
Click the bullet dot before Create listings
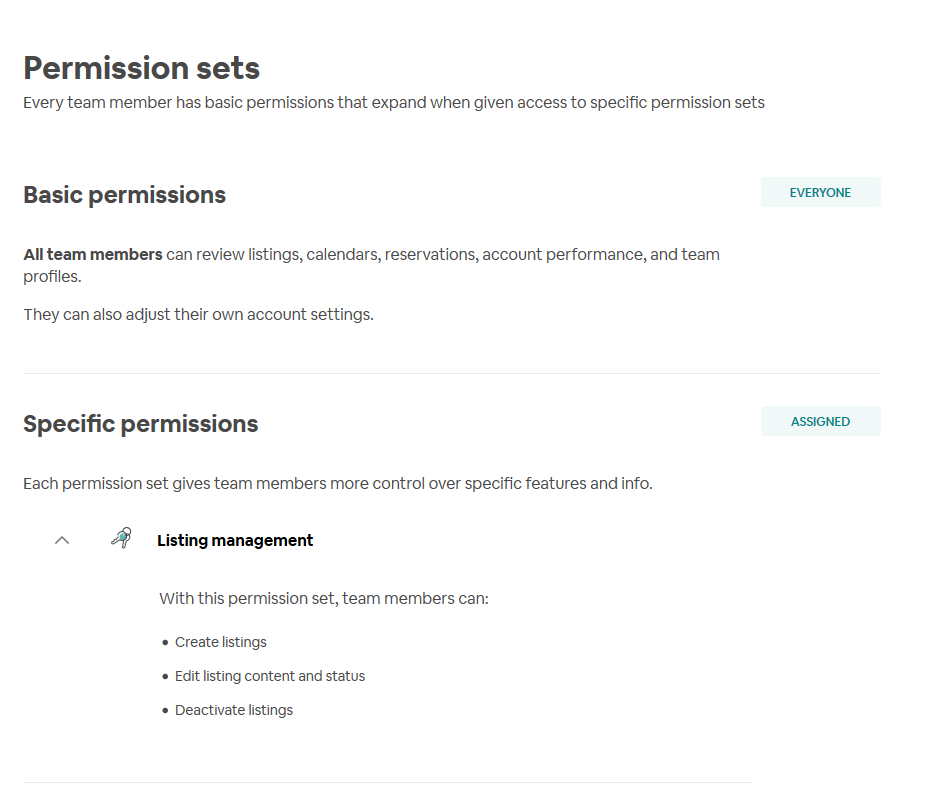pyautogui.click(x=165, y=643)
